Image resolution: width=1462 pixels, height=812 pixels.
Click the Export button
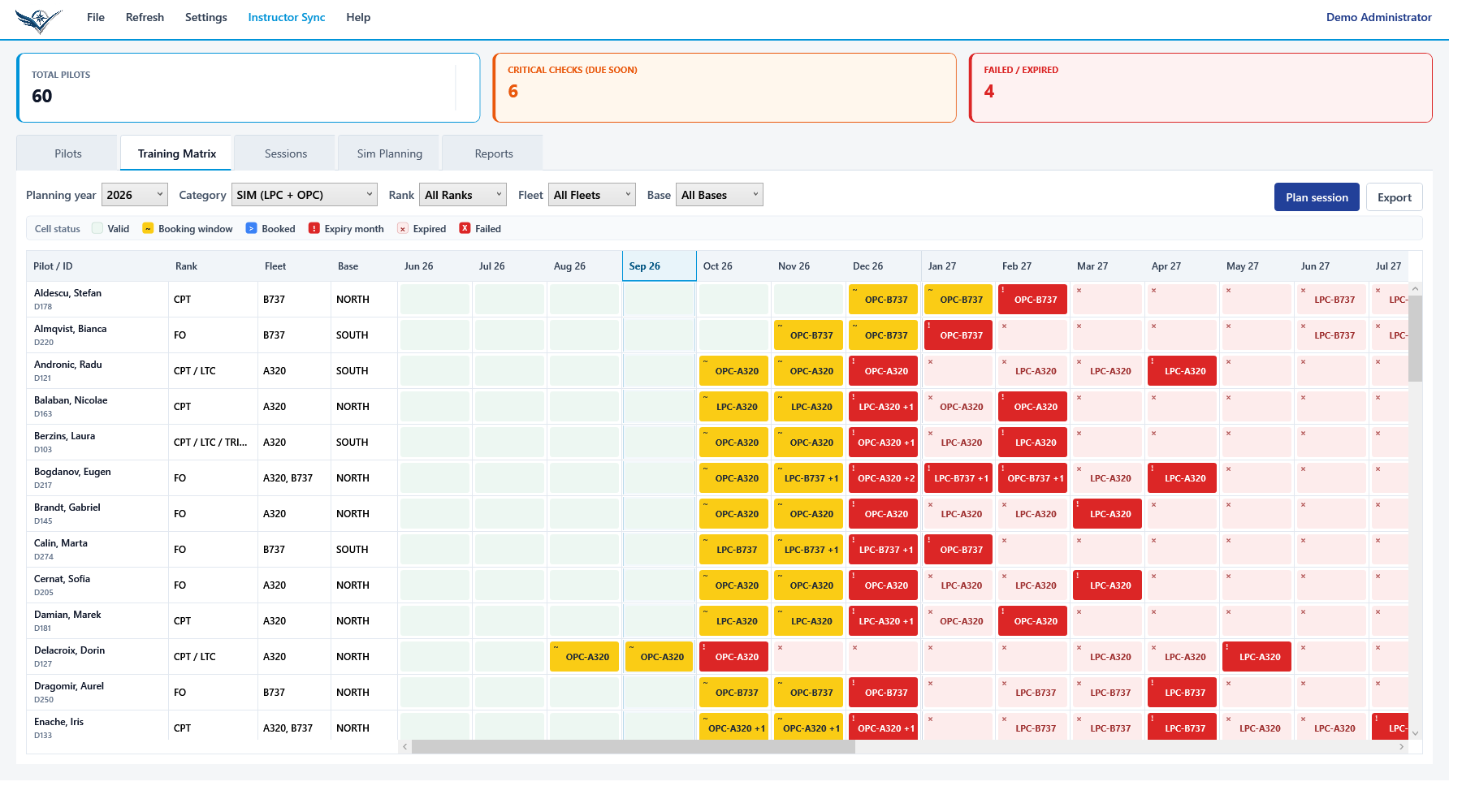click(1395, 197)
